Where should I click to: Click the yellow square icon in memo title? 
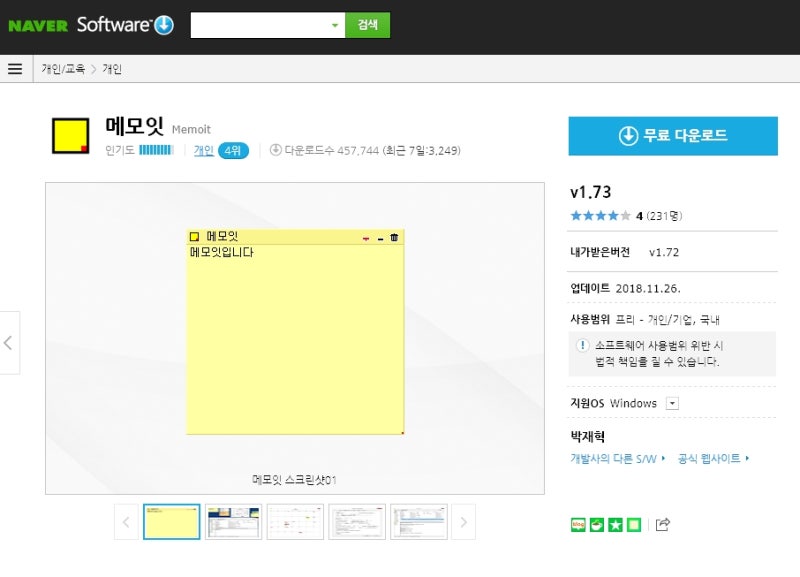(194, 236)
